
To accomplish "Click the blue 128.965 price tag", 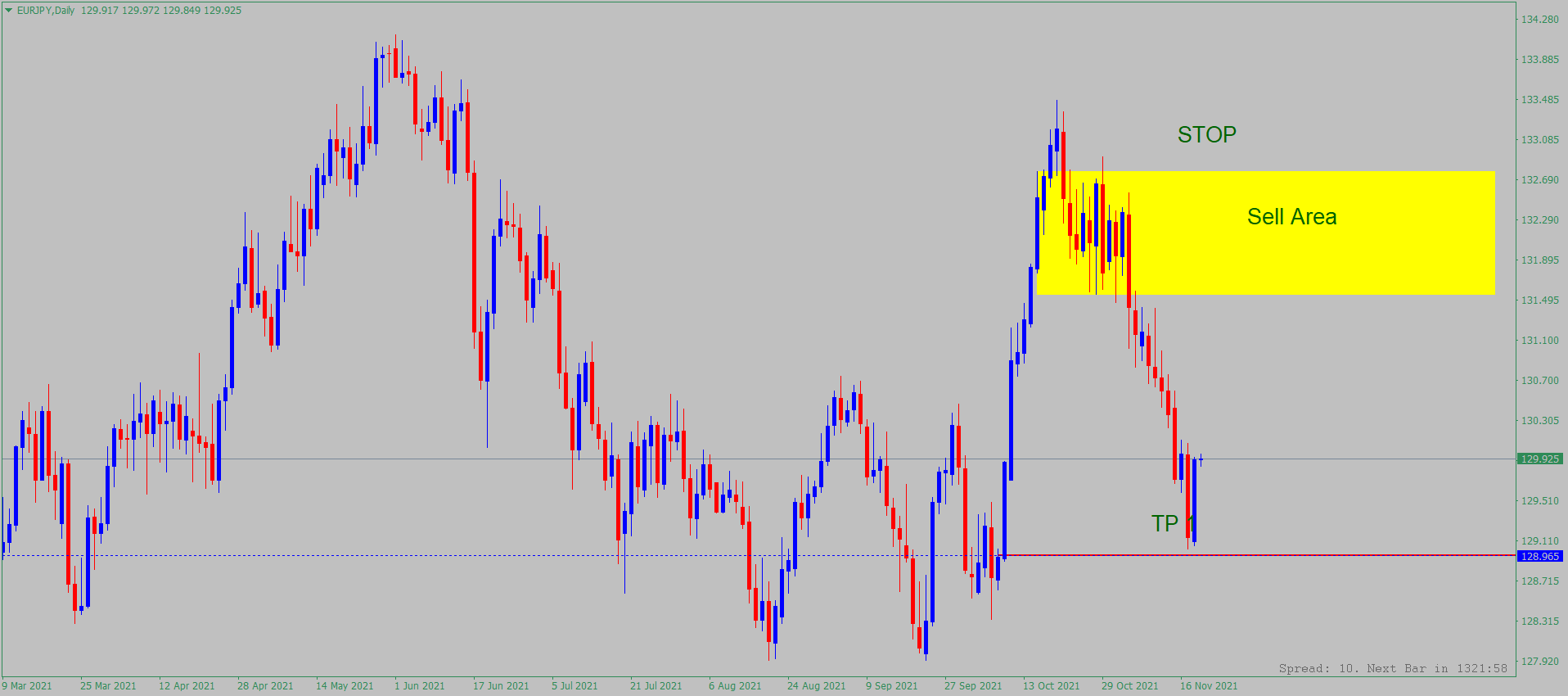I will 1539,557.
